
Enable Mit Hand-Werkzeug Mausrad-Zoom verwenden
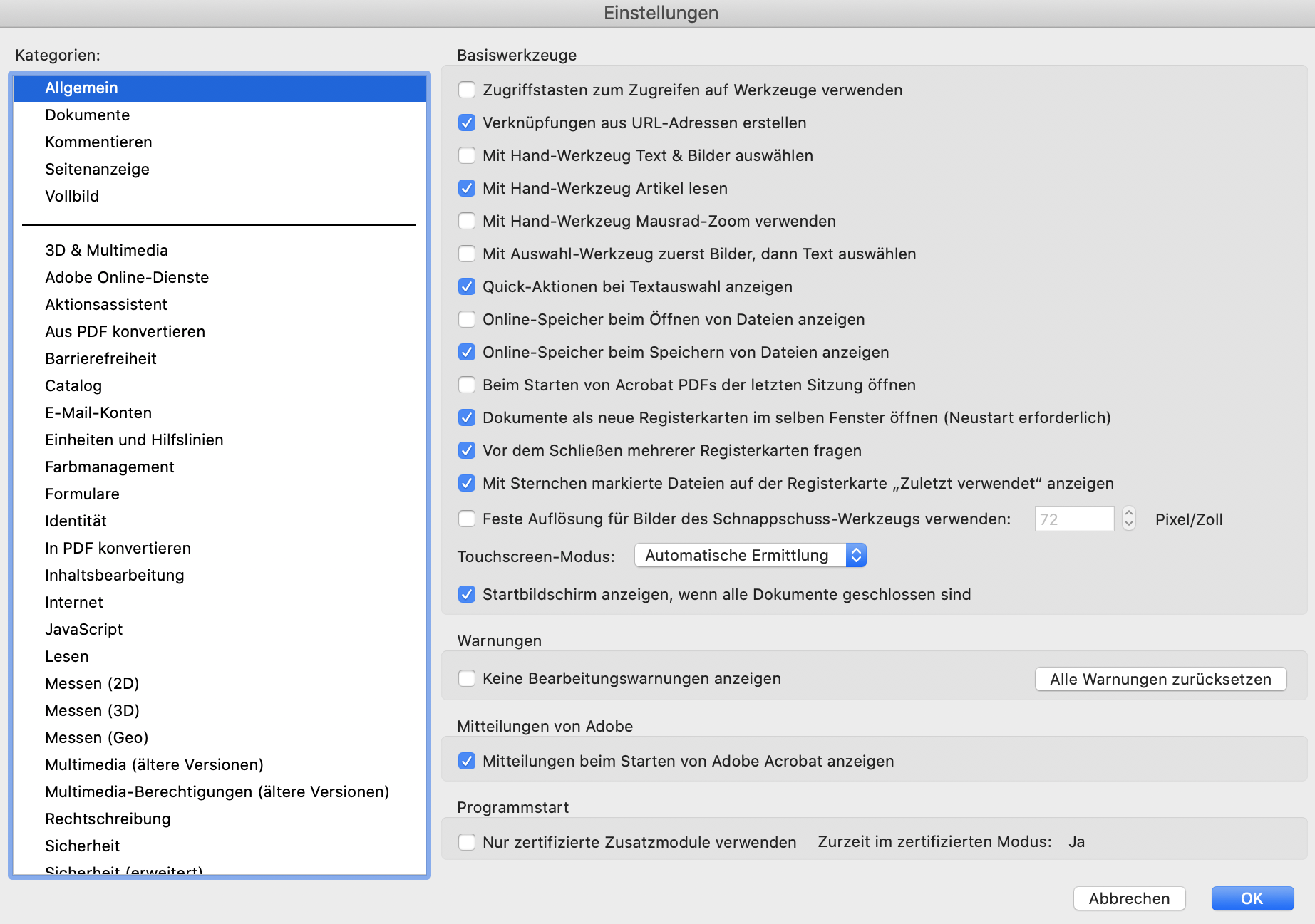coord(467,221)
